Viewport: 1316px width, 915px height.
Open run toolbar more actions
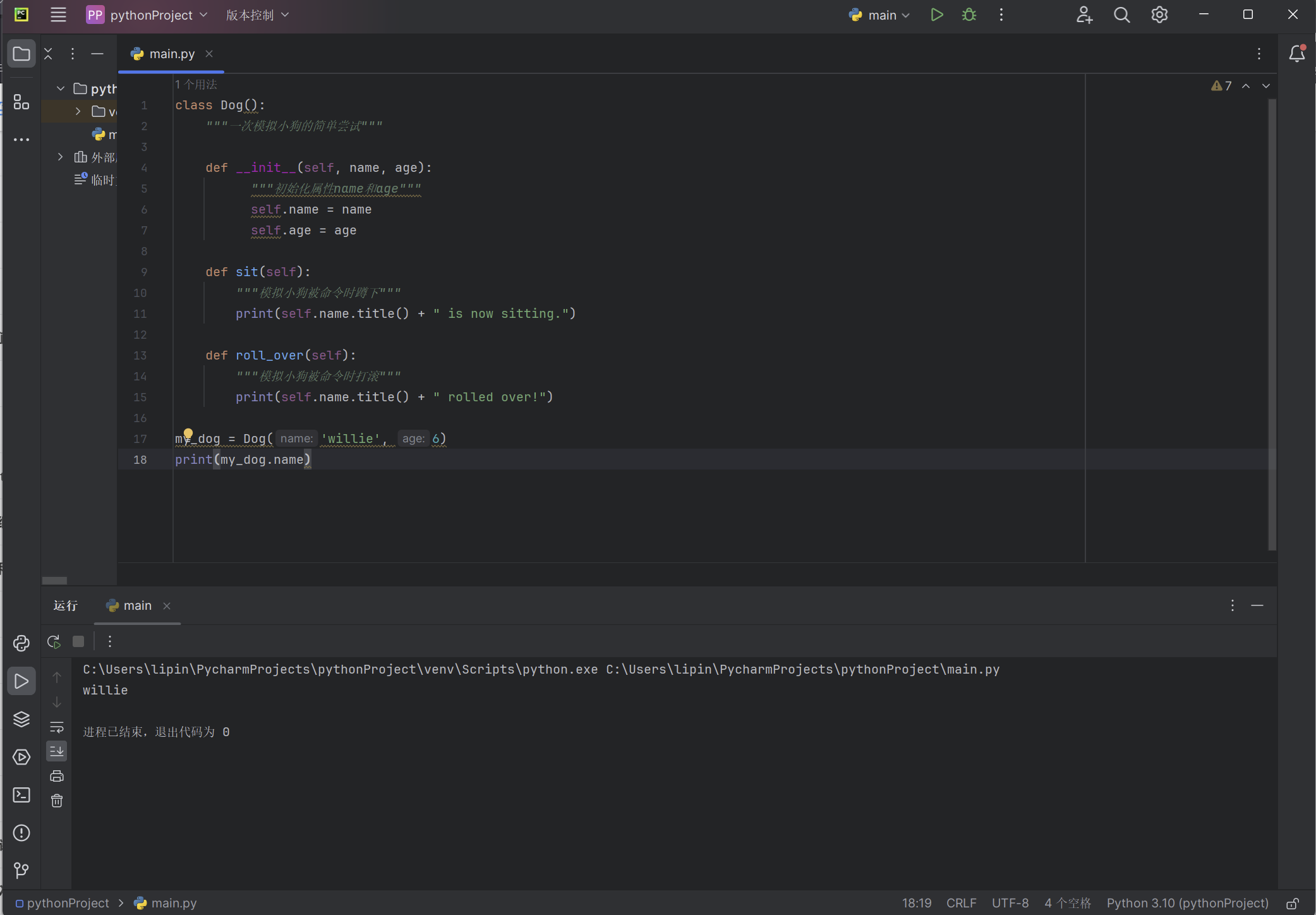click(x=110, y=641)
